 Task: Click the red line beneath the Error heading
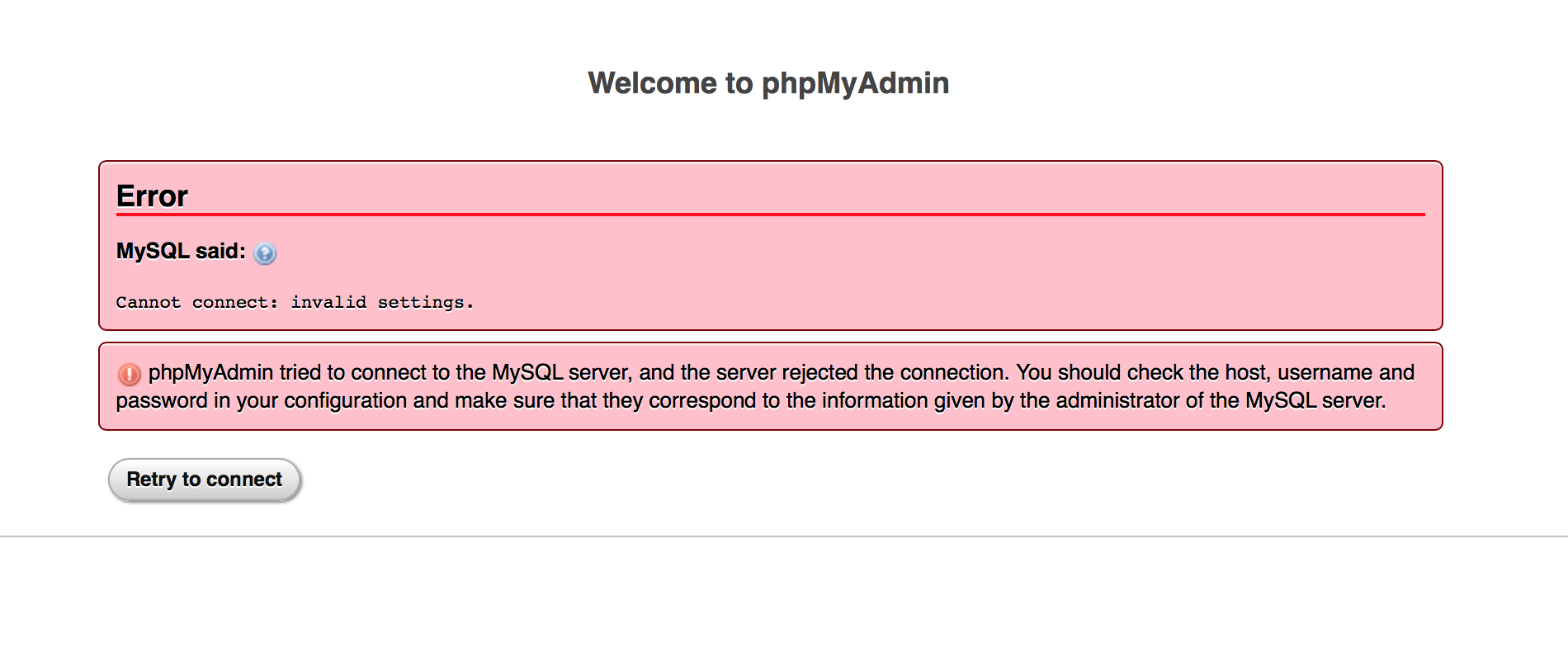(771, 215)
